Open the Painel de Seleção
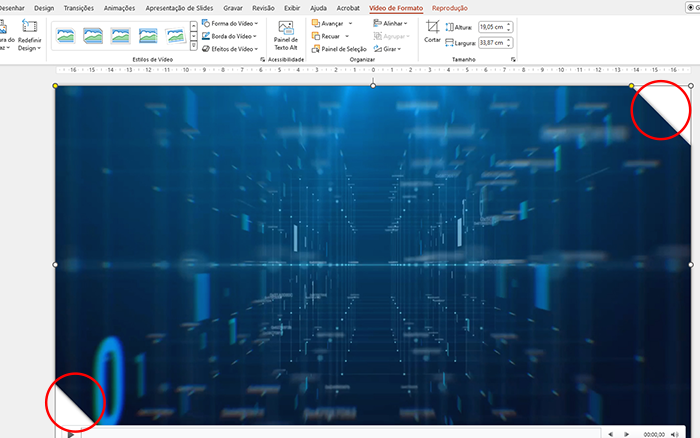This screenshot has height=438, width=700. pos(340,48)
